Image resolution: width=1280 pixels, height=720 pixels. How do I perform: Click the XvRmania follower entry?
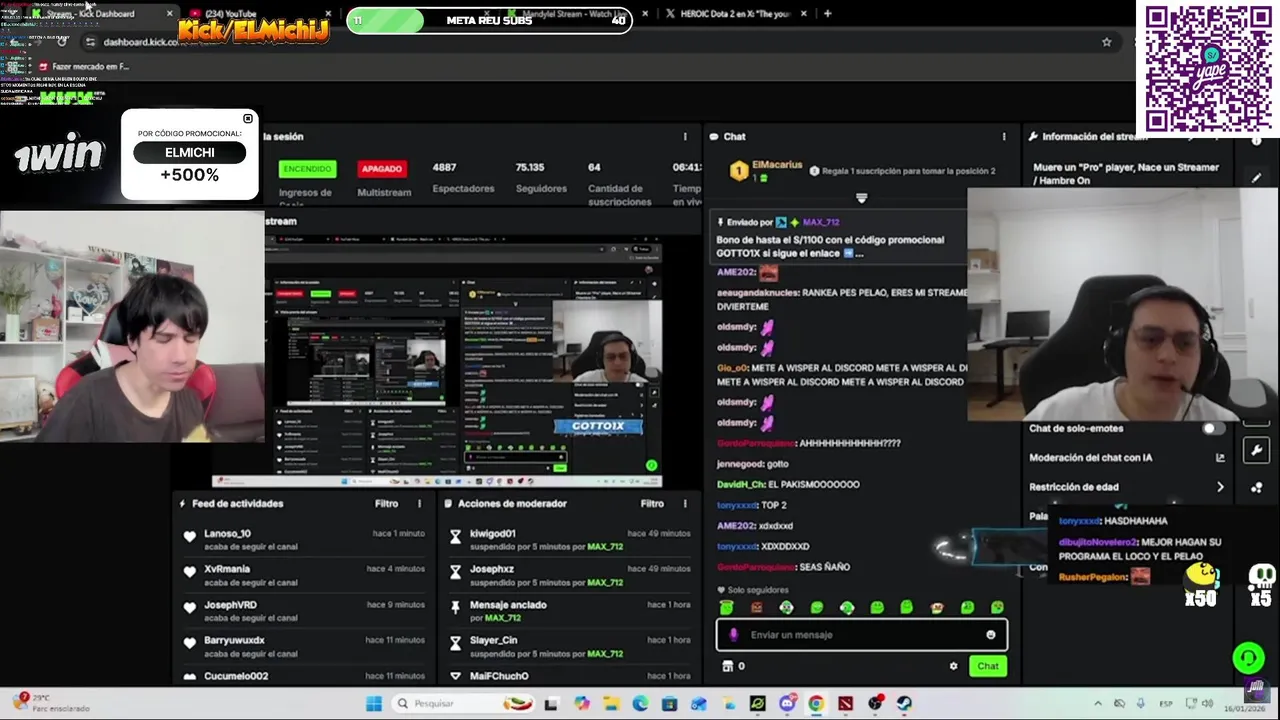(x=304, y=575)
